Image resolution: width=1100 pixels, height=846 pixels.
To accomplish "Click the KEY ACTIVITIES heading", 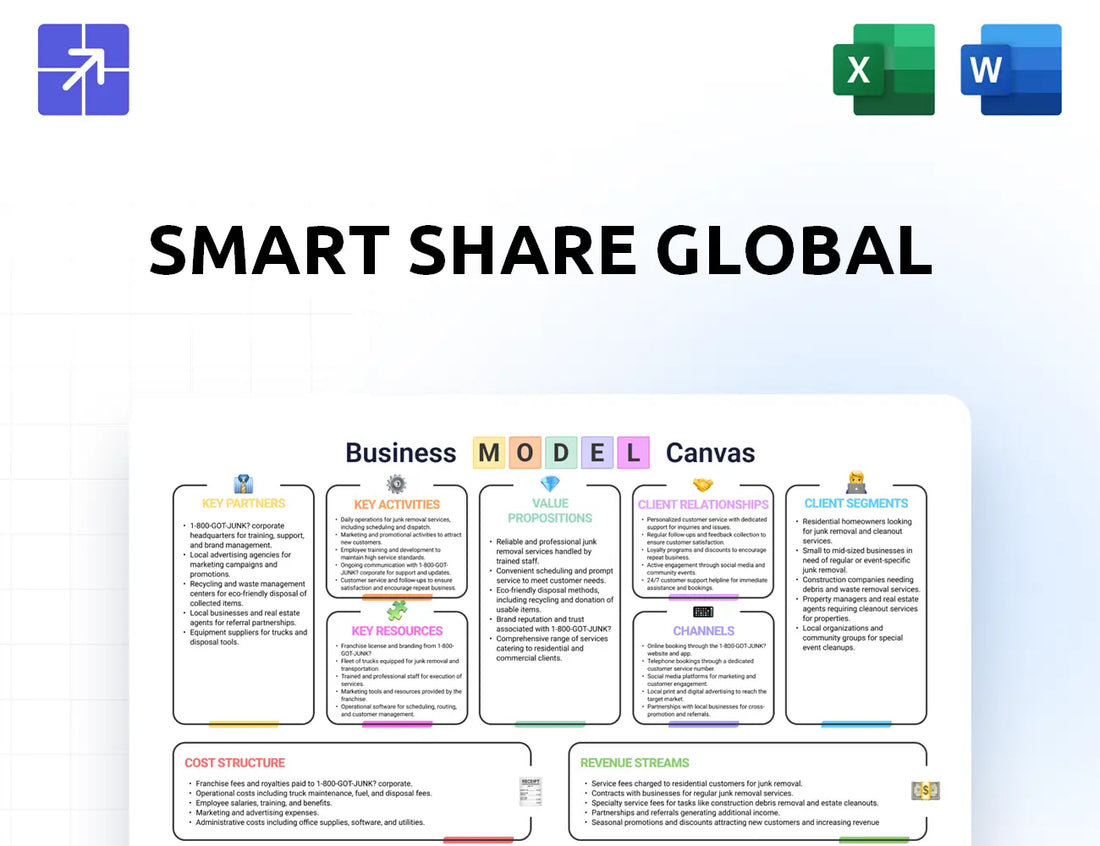I will [396, 504].
